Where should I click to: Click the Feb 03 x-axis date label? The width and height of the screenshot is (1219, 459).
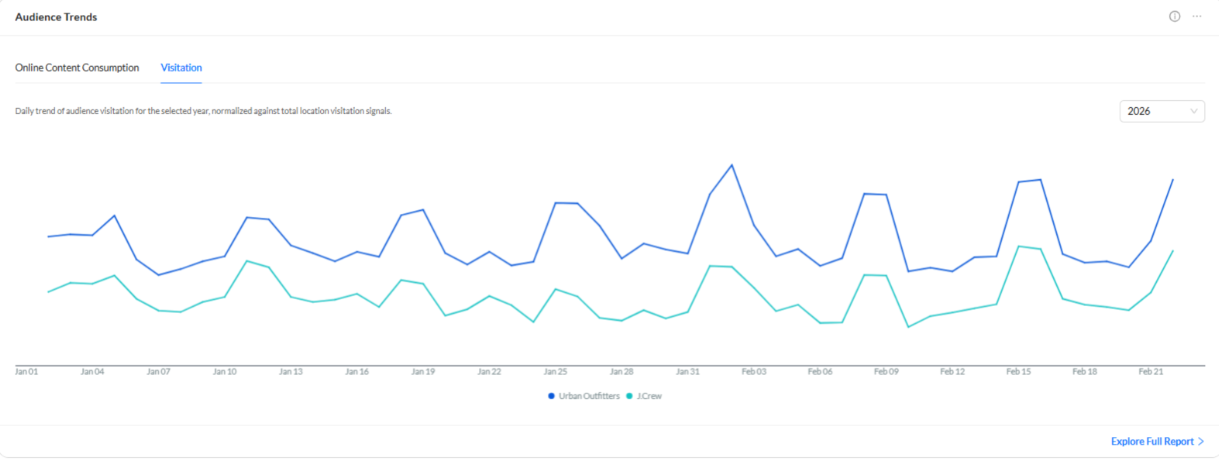754,372
